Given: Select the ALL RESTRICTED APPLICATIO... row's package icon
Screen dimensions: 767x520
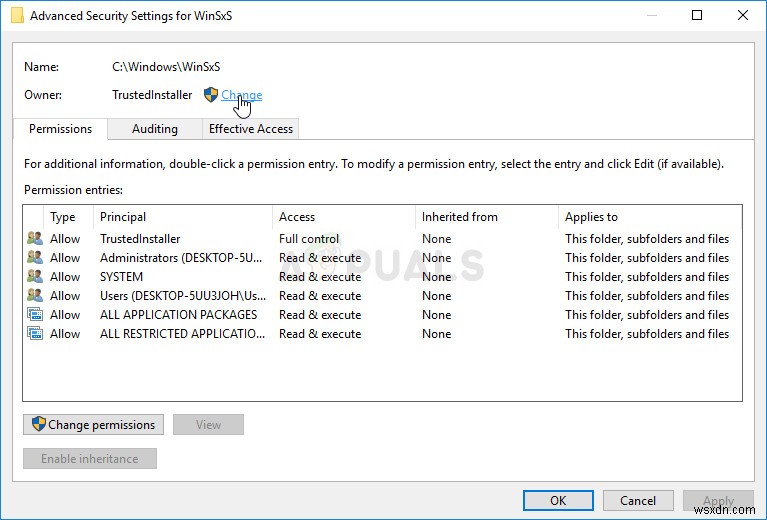Looking at the screenshot, I should pyautogui.click(x=35, y=334).
